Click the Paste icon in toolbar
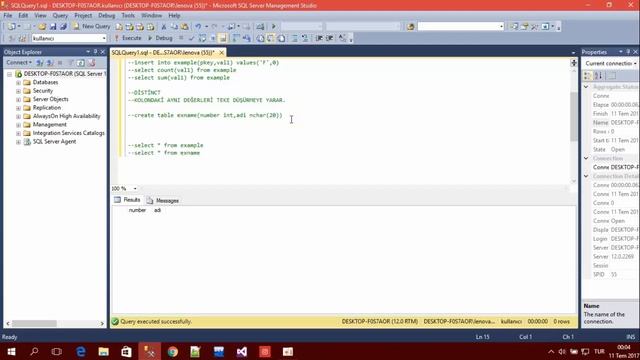Image resolution: width=640 pixels, height=360 pixels. 184,27
